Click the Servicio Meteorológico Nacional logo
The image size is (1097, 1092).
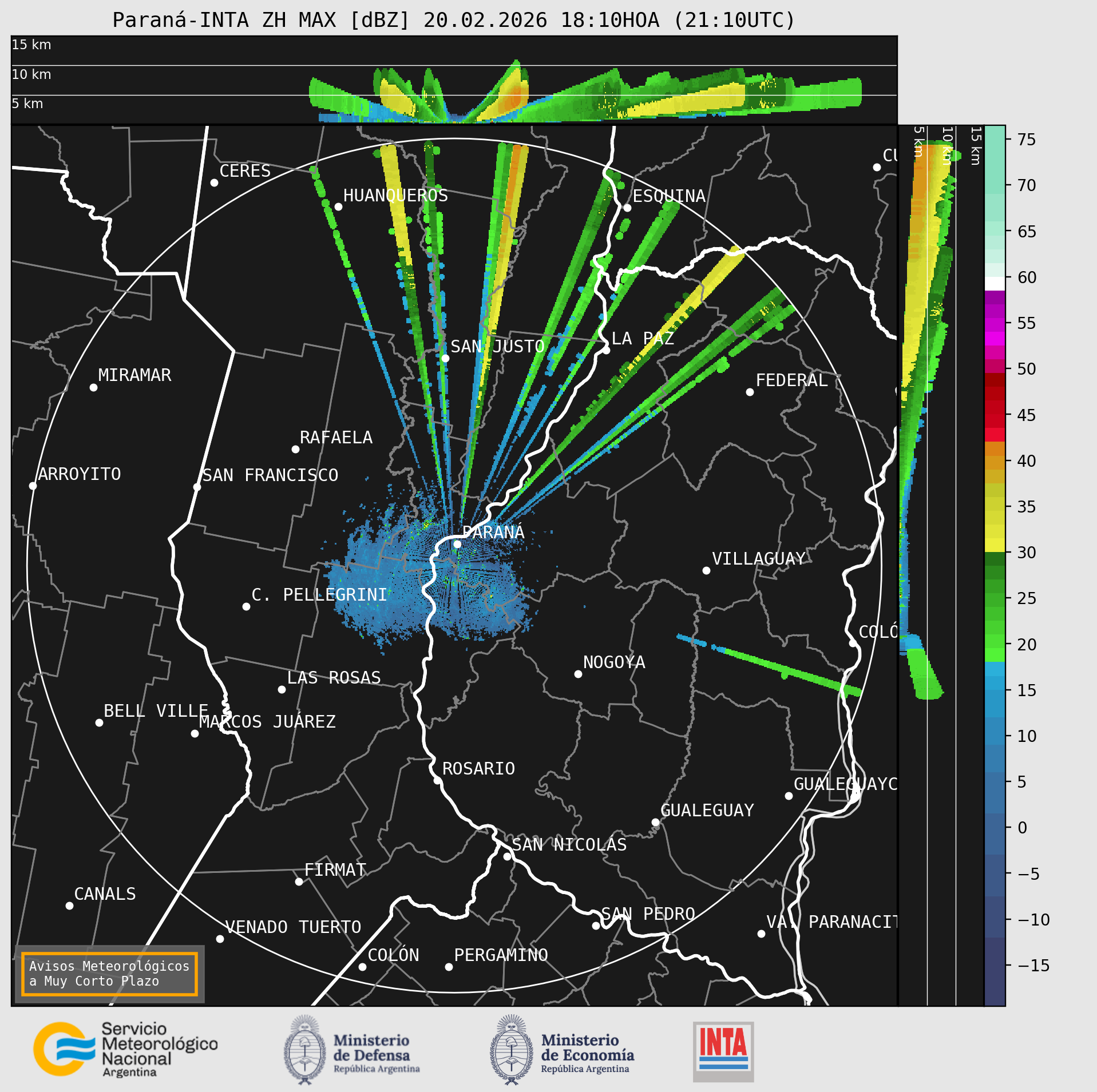coord(125,1050)
